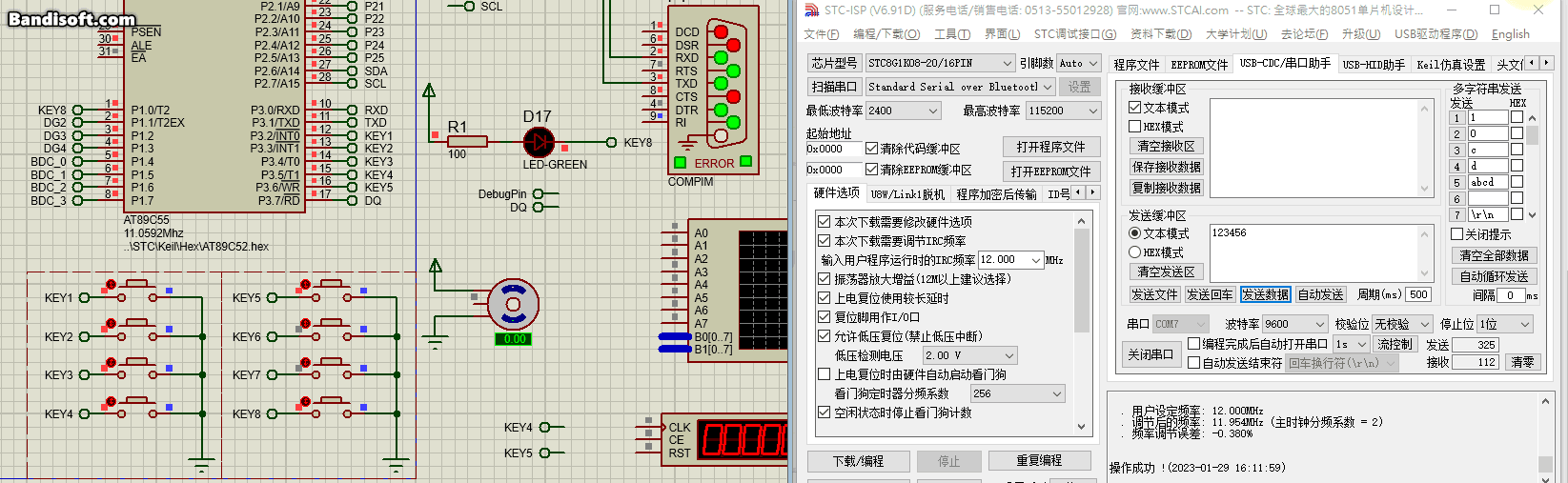Switch to Keil仿真设置 tab
Viewport: 1568px width, 483px height.
(1451, 65)
